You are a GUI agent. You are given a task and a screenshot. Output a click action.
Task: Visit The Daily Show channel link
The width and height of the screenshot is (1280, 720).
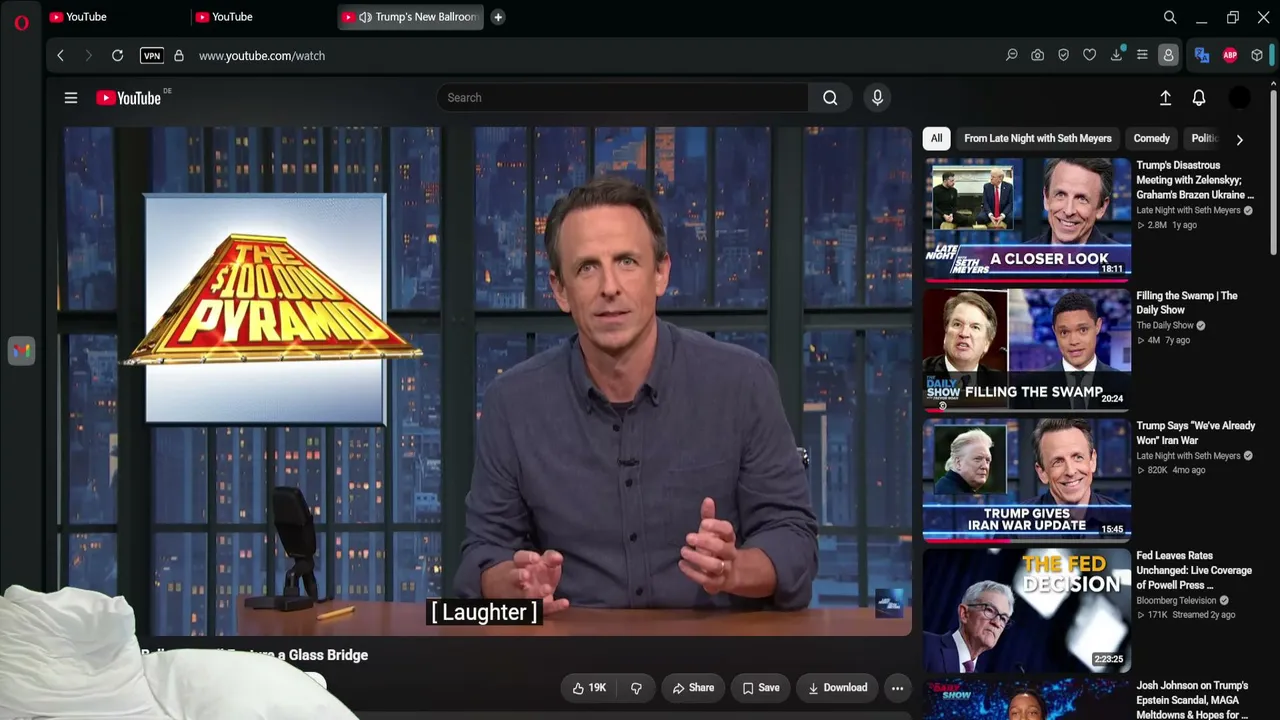(1165, 325)
